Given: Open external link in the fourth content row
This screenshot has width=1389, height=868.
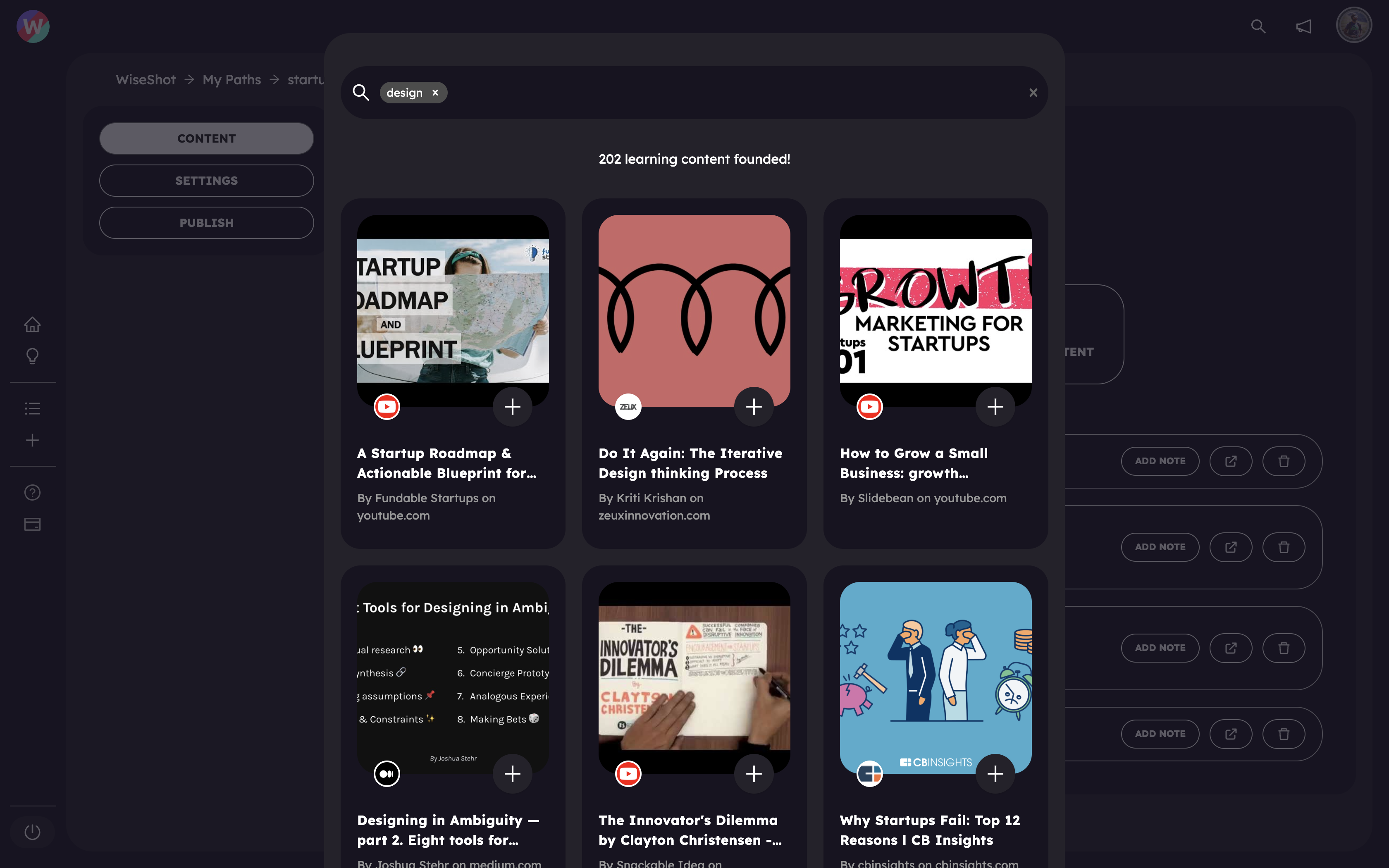Looking at the screenshot, I should (1231, 734).
